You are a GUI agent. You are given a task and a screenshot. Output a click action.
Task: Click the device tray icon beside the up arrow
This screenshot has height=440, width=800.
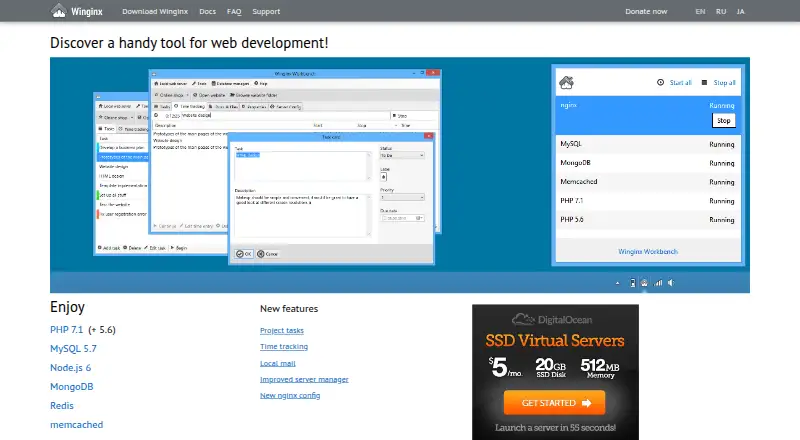click(x=633, y=283)
